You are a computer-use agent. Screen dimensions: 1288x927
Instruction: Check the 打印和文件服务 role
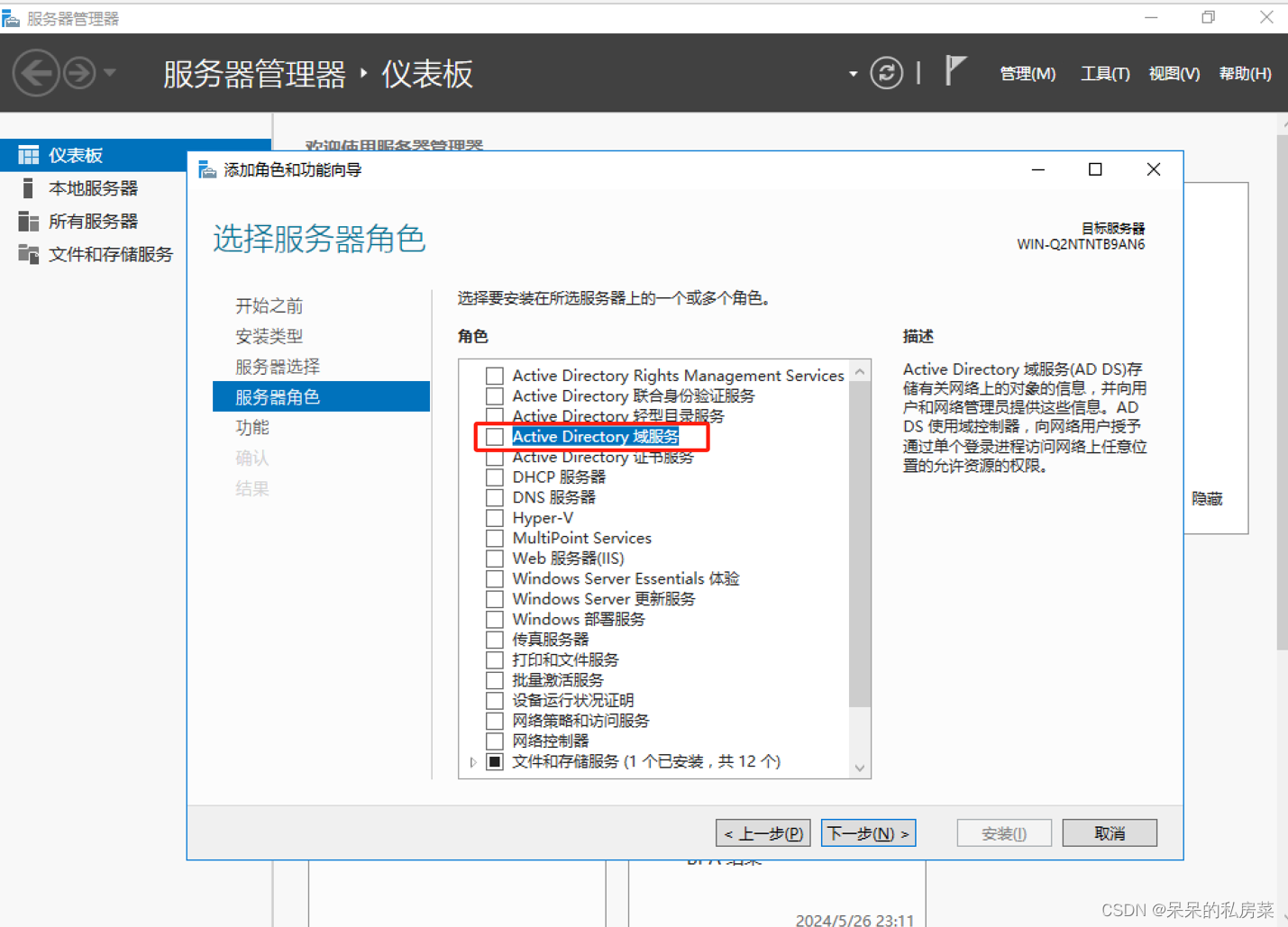tap(495, 659)
